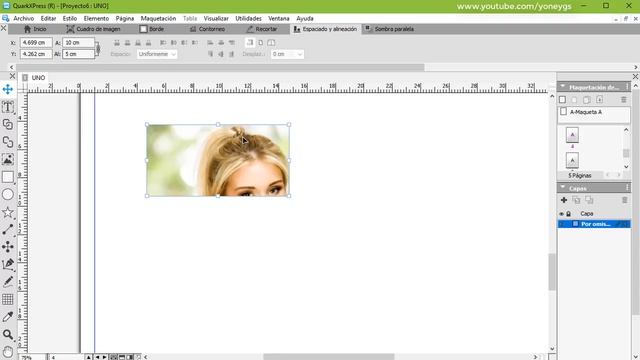This screenshot has height=360, width=640.
Task: Toggle the A-Maqueta A master page checkbox
Action: (564, 111)
